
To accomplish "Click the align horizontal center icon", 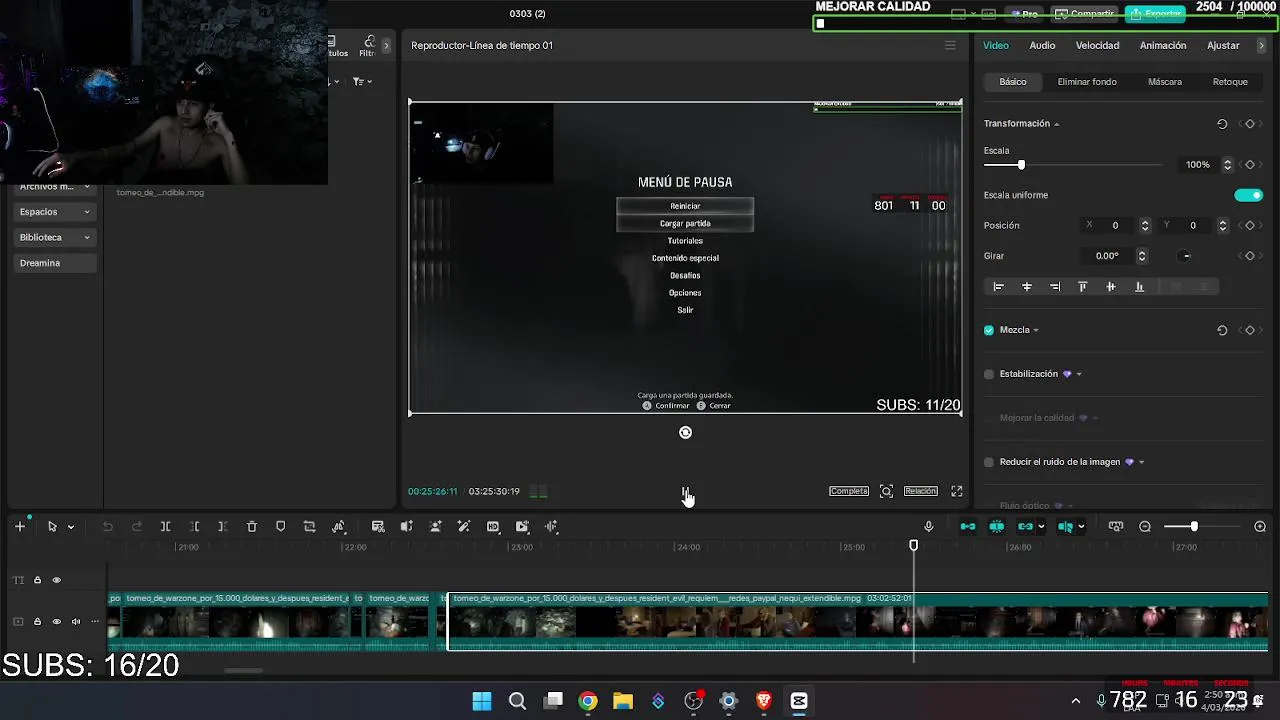I will pos(1026,287).
